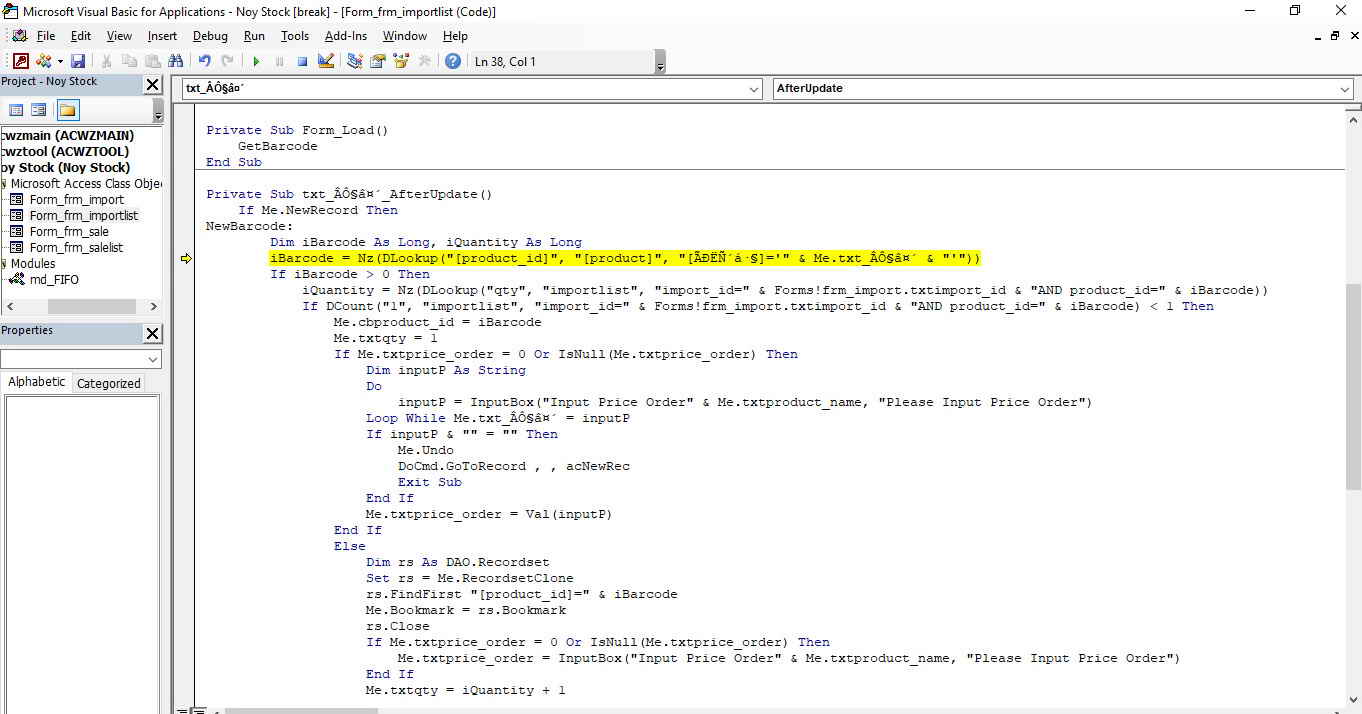Image resolution: width=1362 pixels, height=714 pixels.
Task: Click the Insert Module icon
Action: pyautogui.click(x=43, y=61)
